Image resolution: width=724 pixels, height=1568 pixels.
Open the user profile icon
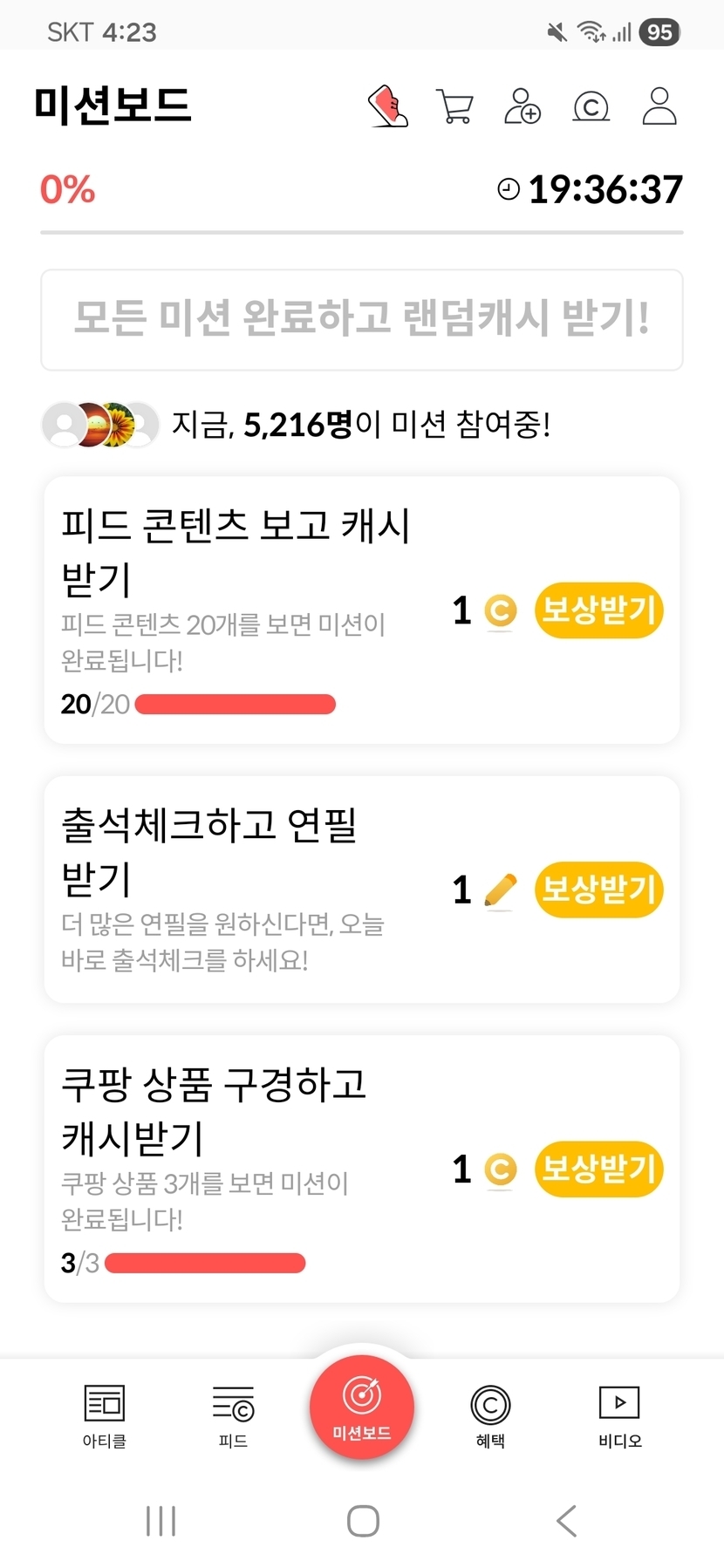(659, 106)
